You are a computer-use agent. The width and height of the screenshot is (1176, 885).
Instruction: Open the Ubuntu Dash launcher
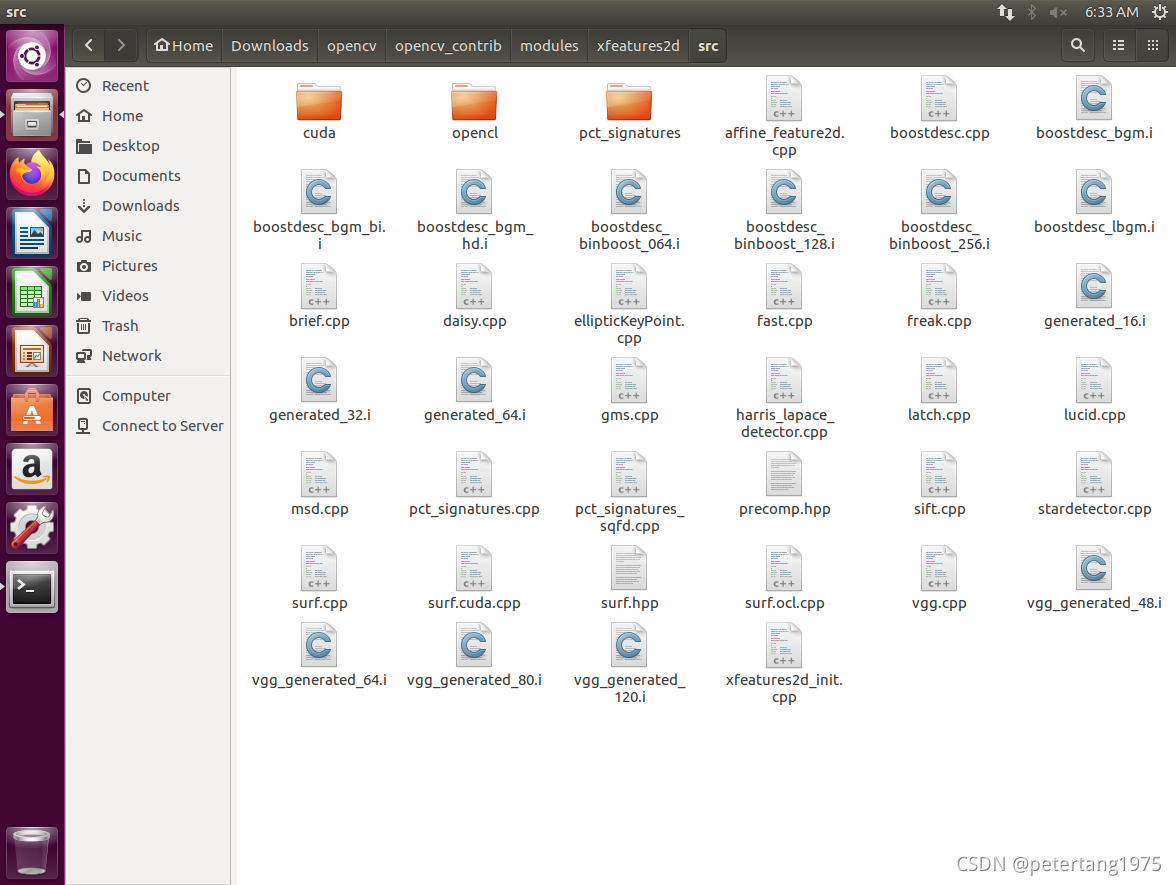click(x=32, y=56)
